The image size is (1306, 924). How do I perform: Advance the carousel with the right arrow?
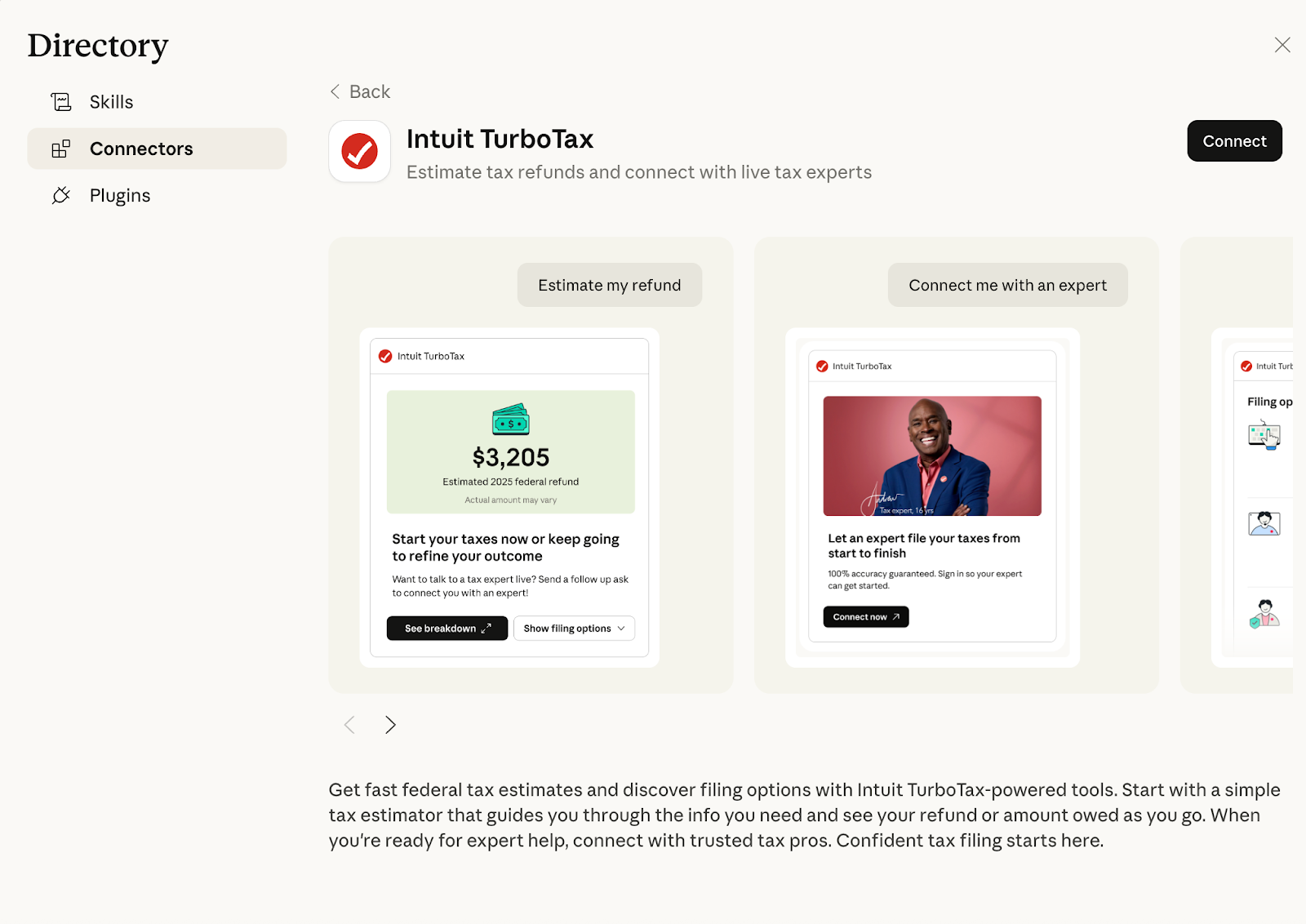point(390,724)
